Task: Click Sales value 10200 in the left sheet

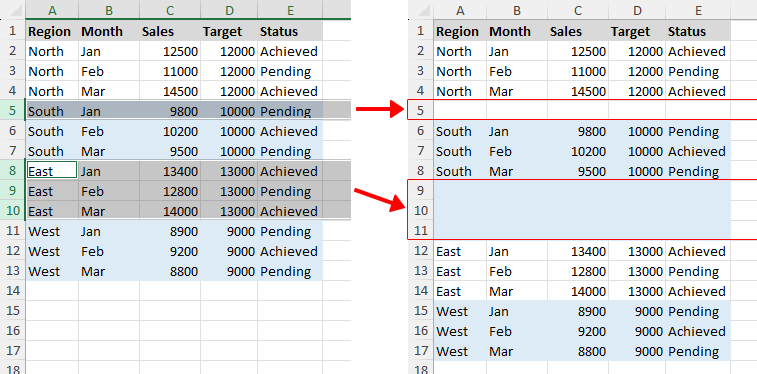Action: (170, 131)
